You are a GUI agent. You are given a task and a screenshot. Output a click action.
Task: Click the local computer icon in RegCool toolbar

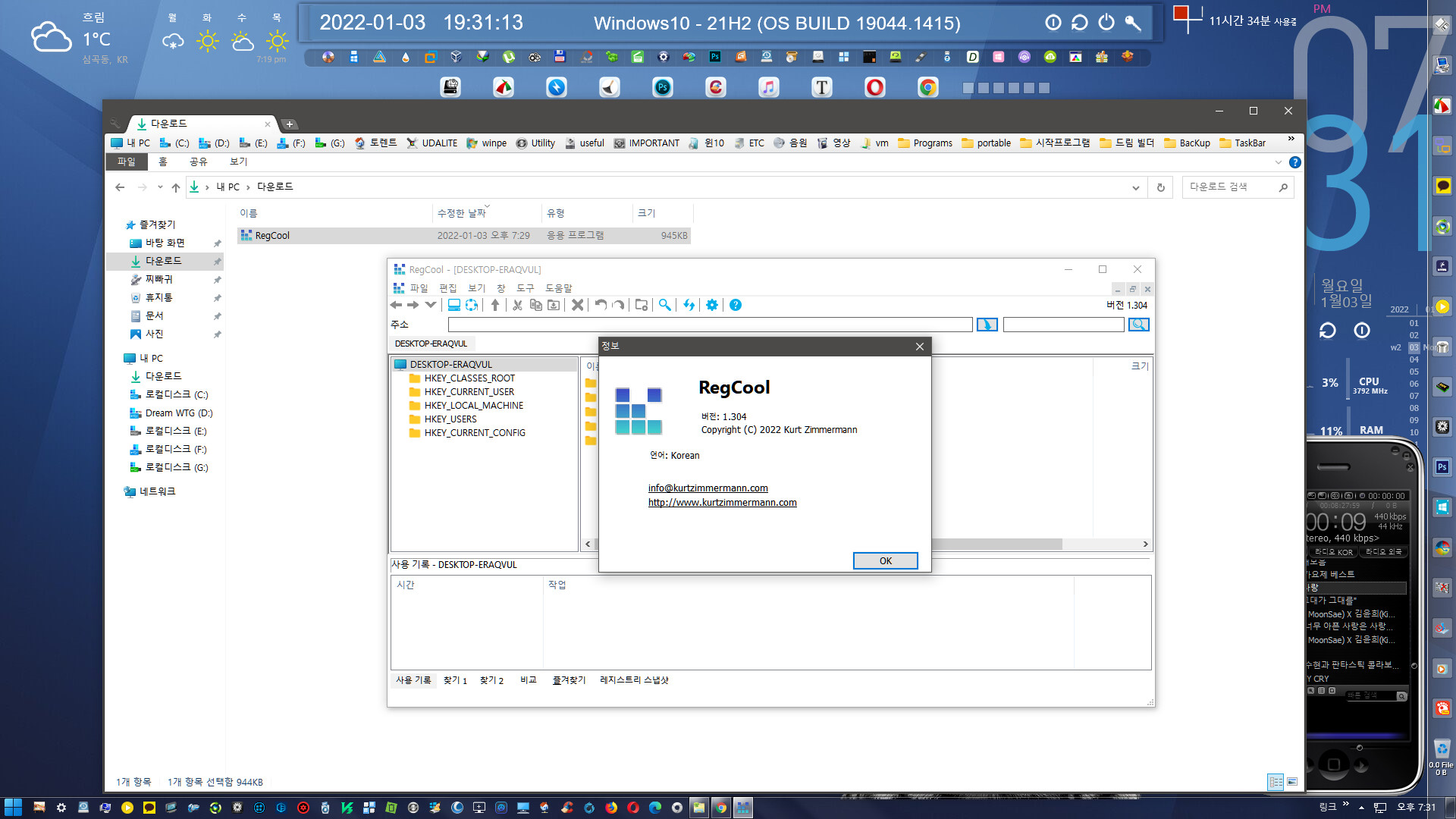(x=454, y=305)
